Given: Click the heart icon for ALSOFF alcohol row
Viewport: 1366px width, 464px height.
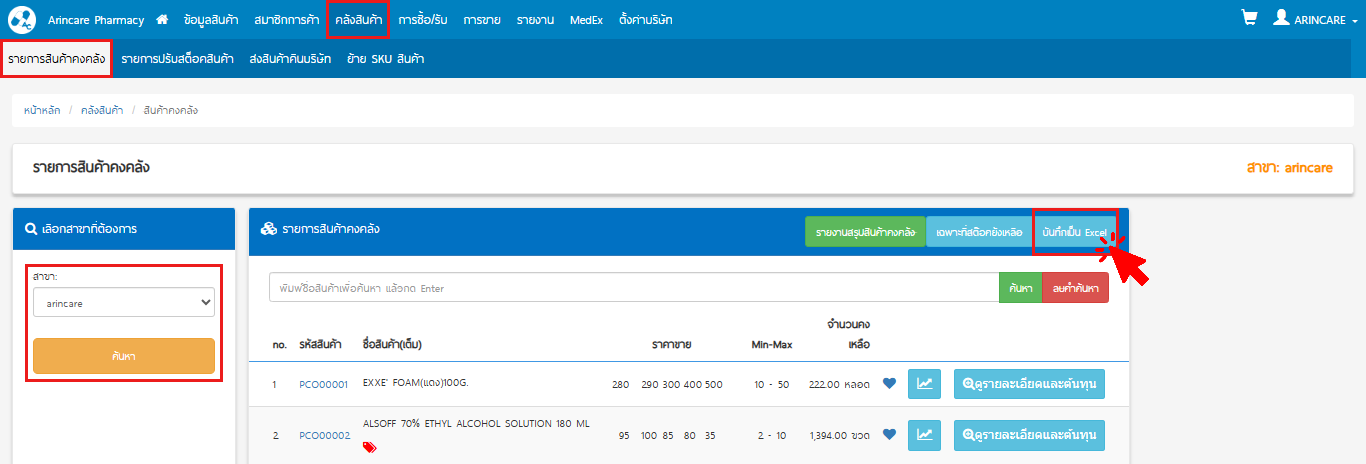Looking at the screenshot, I should tap(889, 435).
